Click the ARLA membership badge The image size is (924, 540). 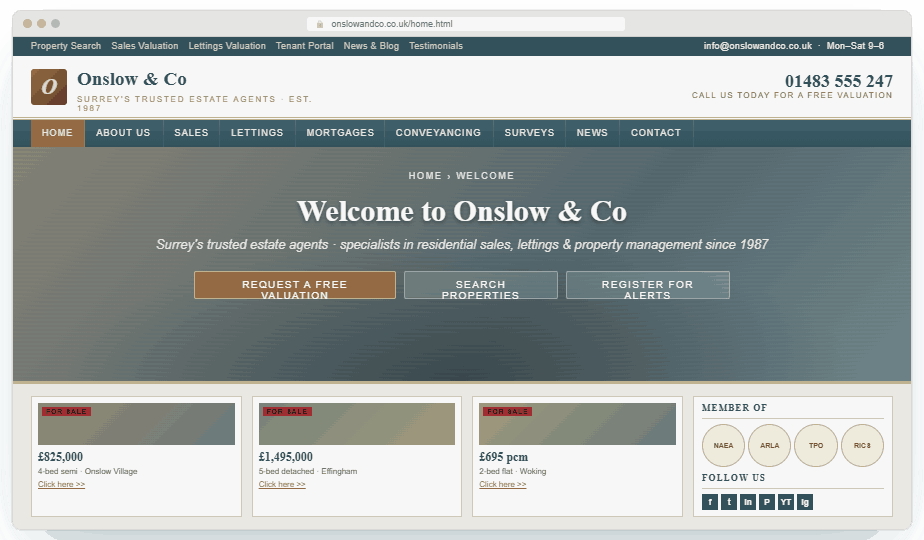pos(769,445)
